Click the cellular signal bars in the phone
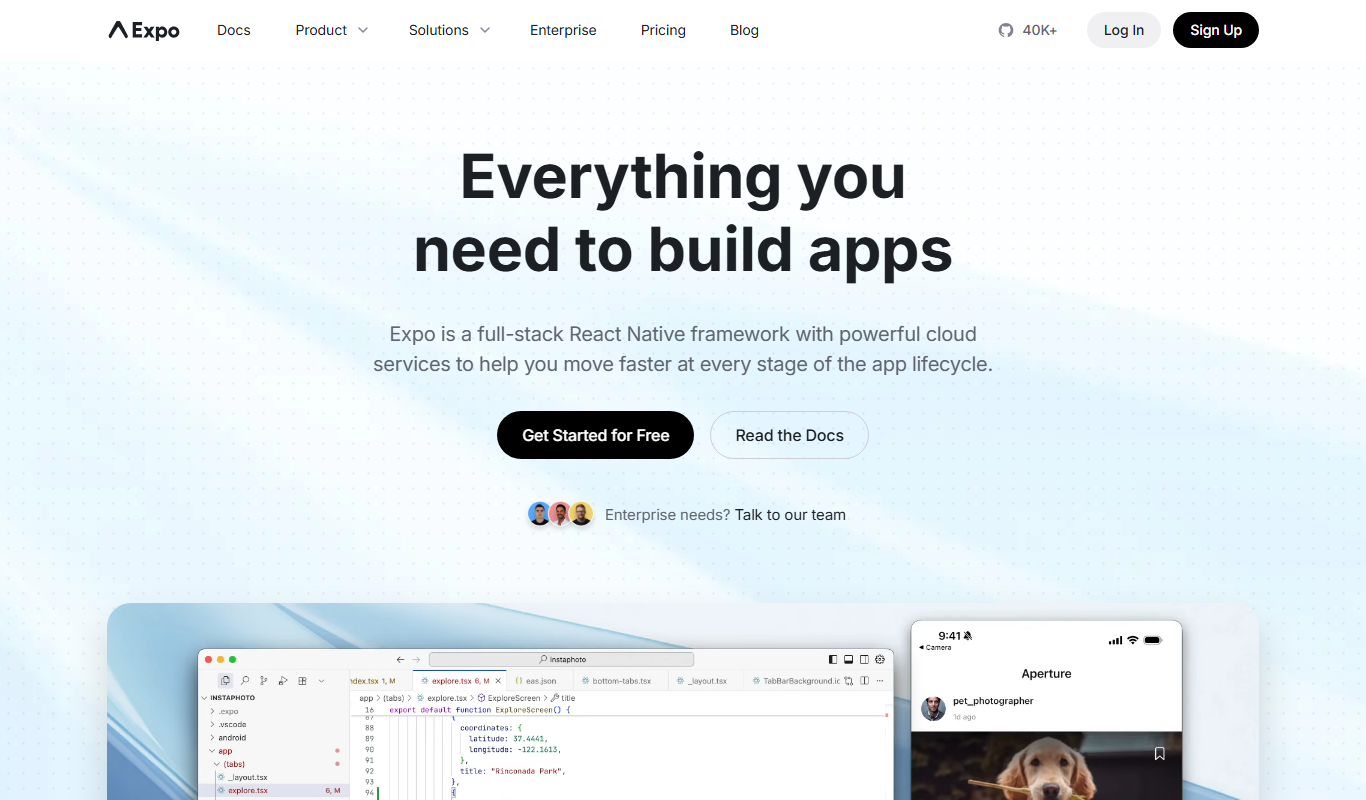The width and height of the screenshot is (1366, 800). (1116, 640)
